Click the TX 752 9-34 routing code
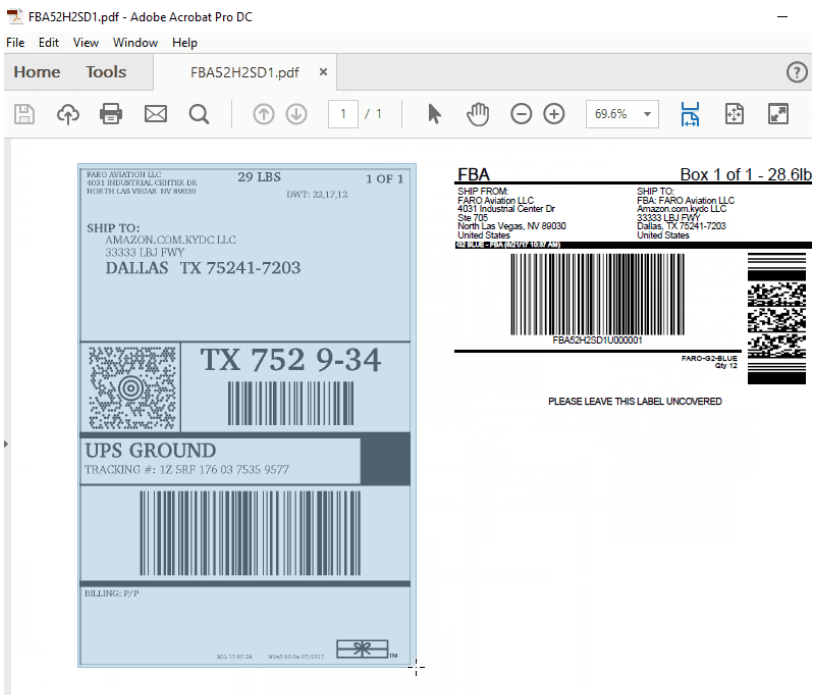814x695 pixels. (x=291, y=360)
